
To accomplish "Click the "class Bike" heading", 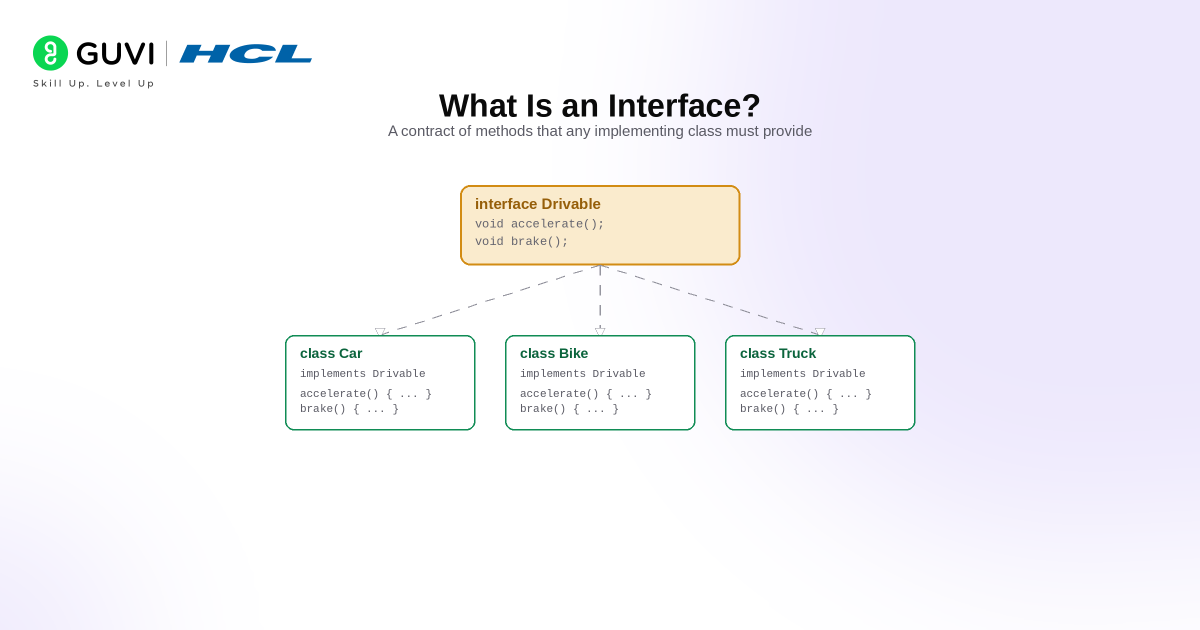I will tap(554, 353).
